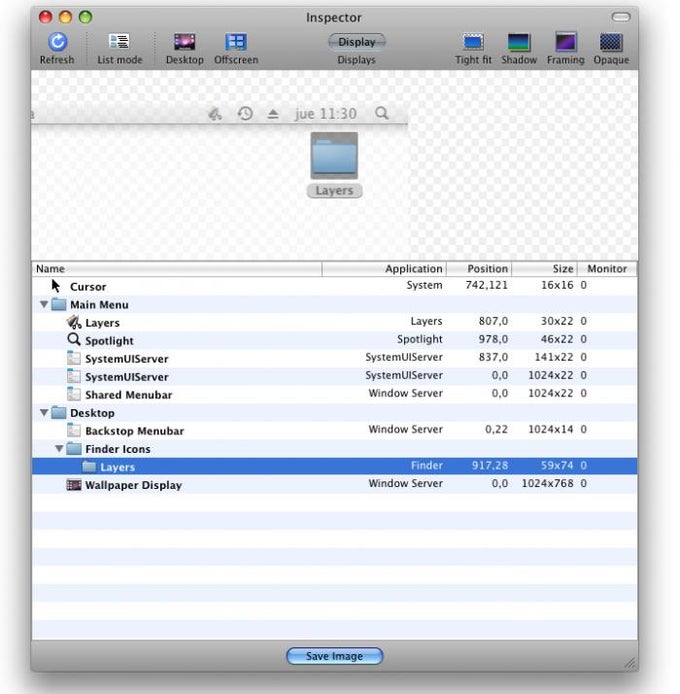Screen dimensions: 680x694
Task: Open the Display popup selector
Action: (x=356, y=42)
